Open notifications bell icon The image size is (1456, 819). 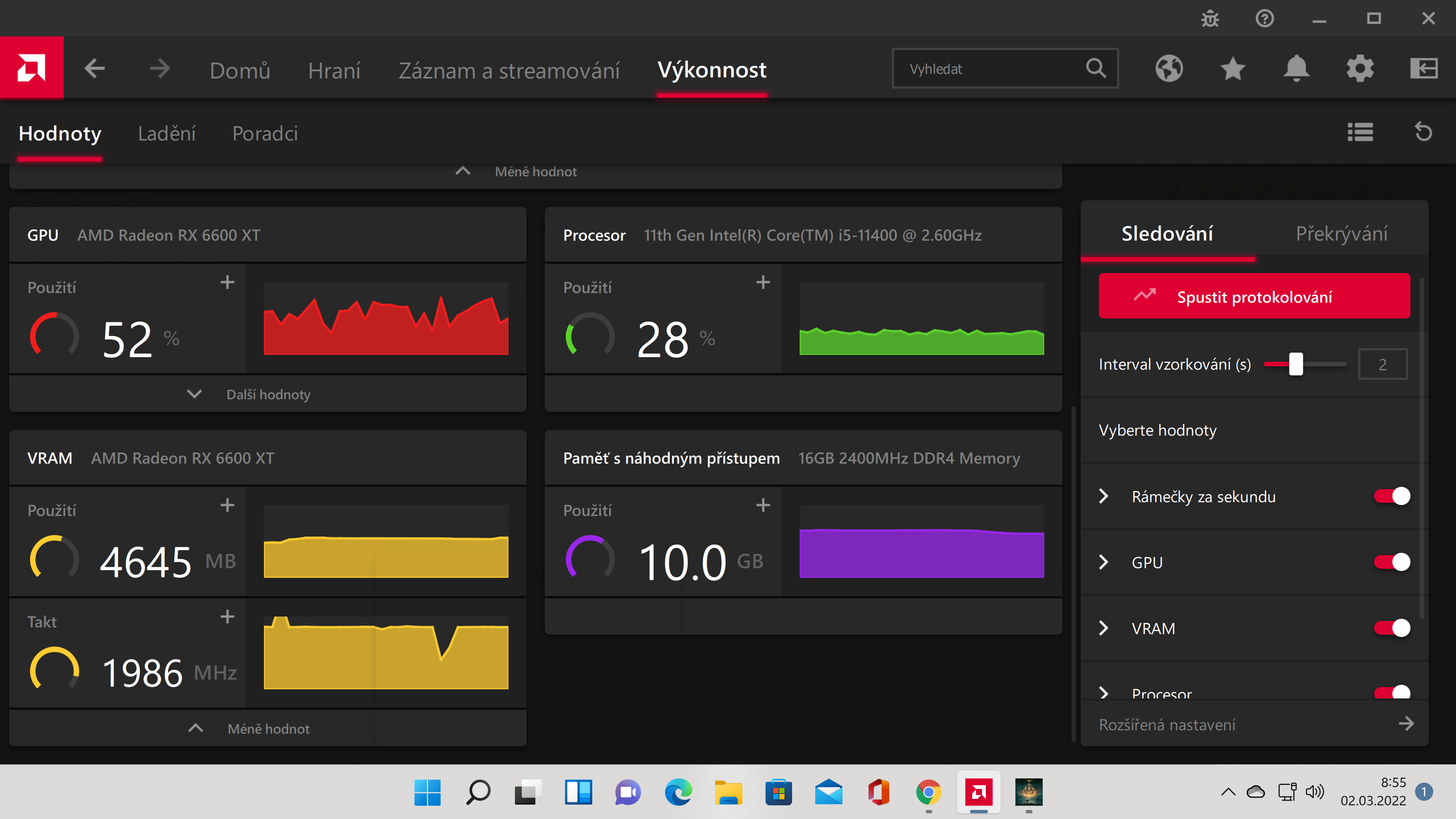point(1296,69)
